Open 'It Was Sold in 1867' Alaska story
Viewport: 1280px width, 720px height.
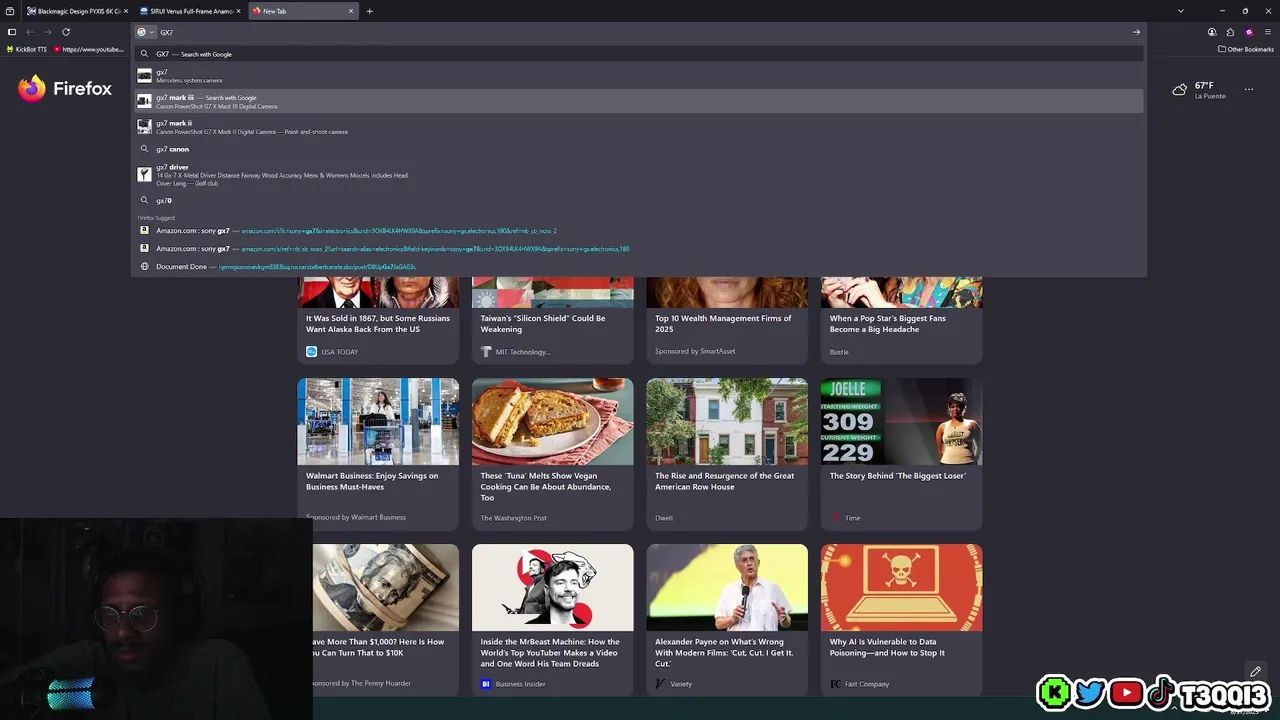tap(378, 324)
